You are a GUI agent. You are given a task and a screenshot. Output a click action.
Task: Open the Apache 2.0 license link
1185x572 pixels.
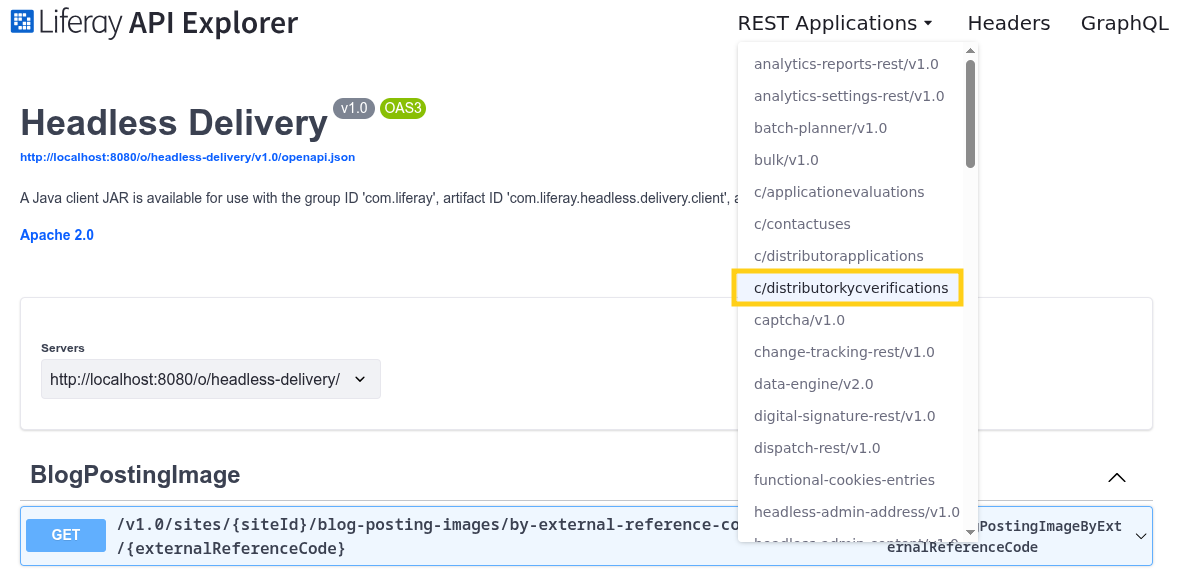[57, 235]
